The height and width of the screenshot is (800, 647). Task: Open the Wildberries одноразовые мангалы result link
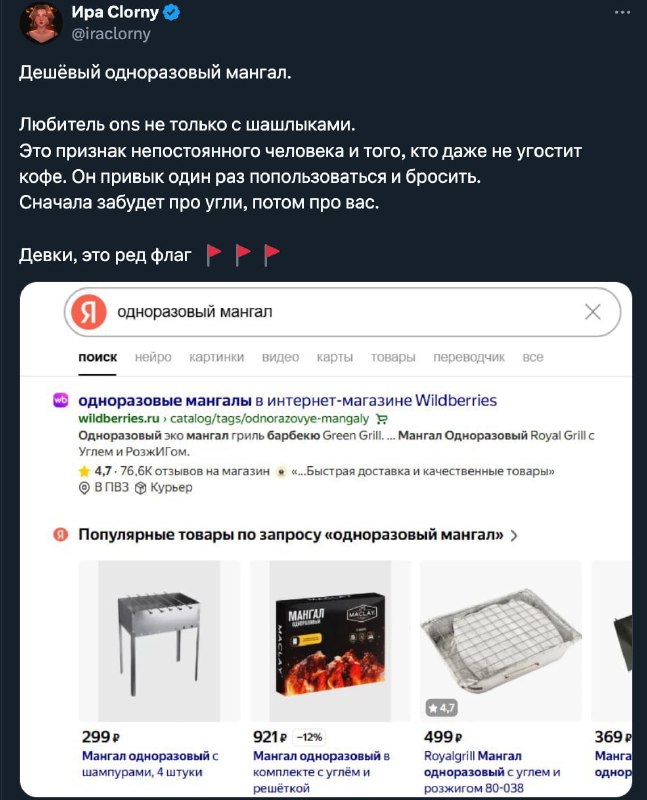click(287, 401)
